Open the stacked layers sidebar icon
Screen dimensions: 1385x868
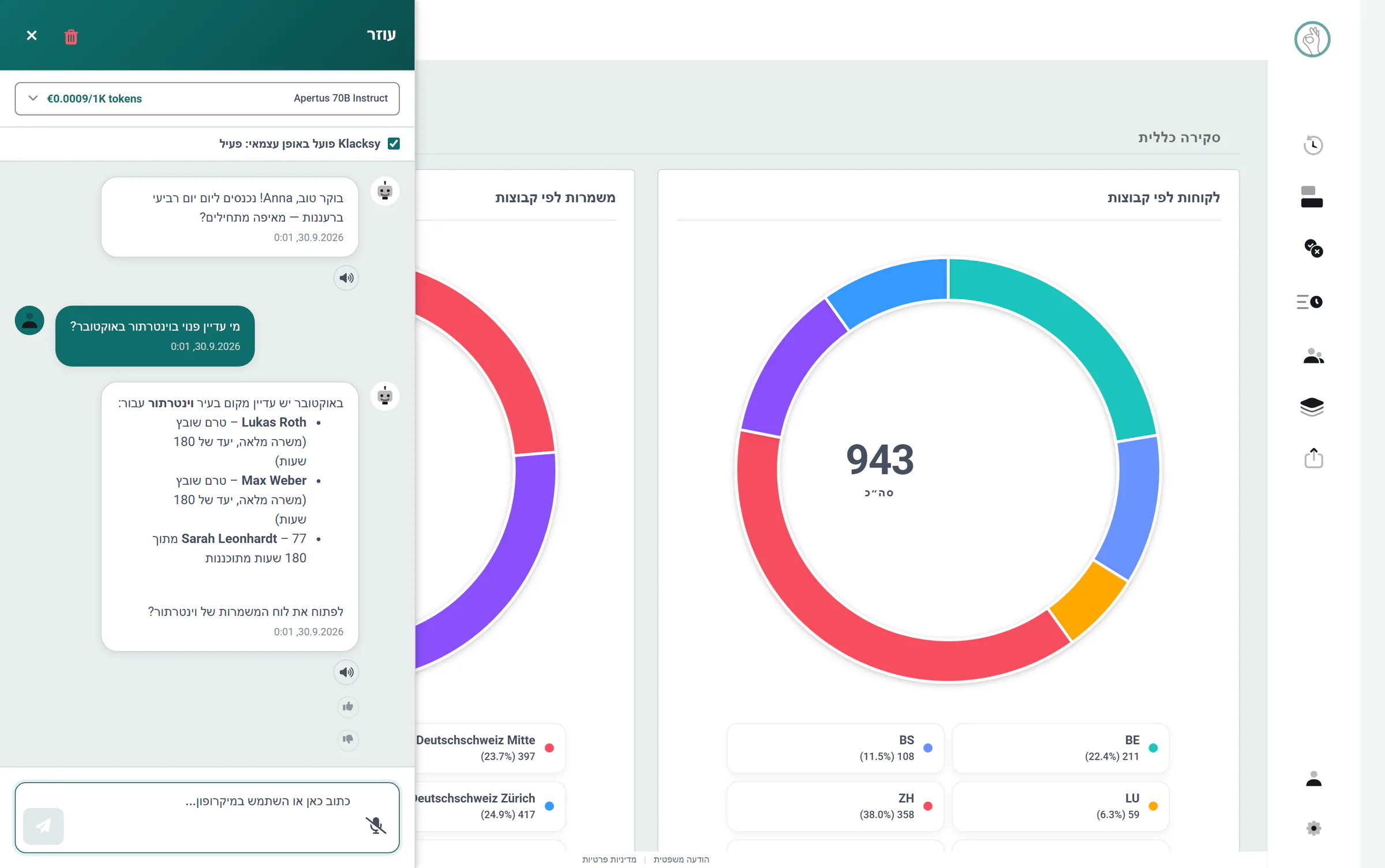1312,407
